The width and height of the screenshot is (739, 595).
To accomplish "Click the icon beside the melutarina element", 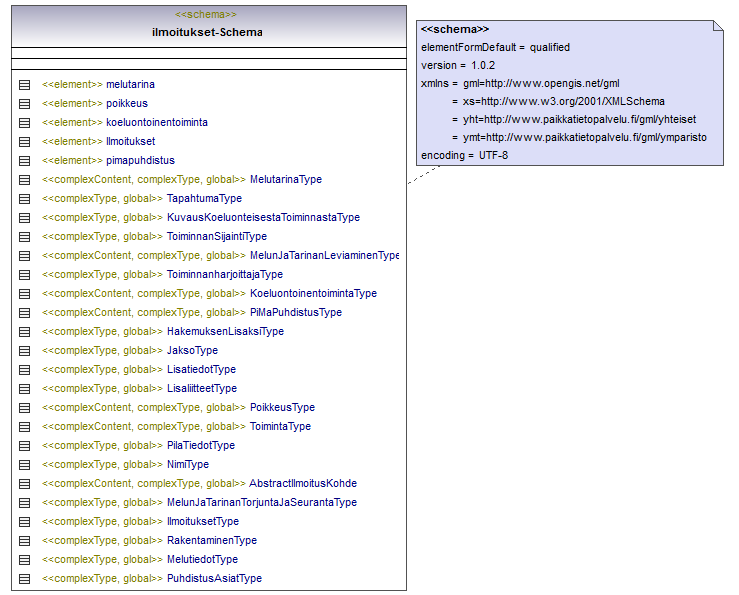I will pyautogui.click(x=25, y=85).
